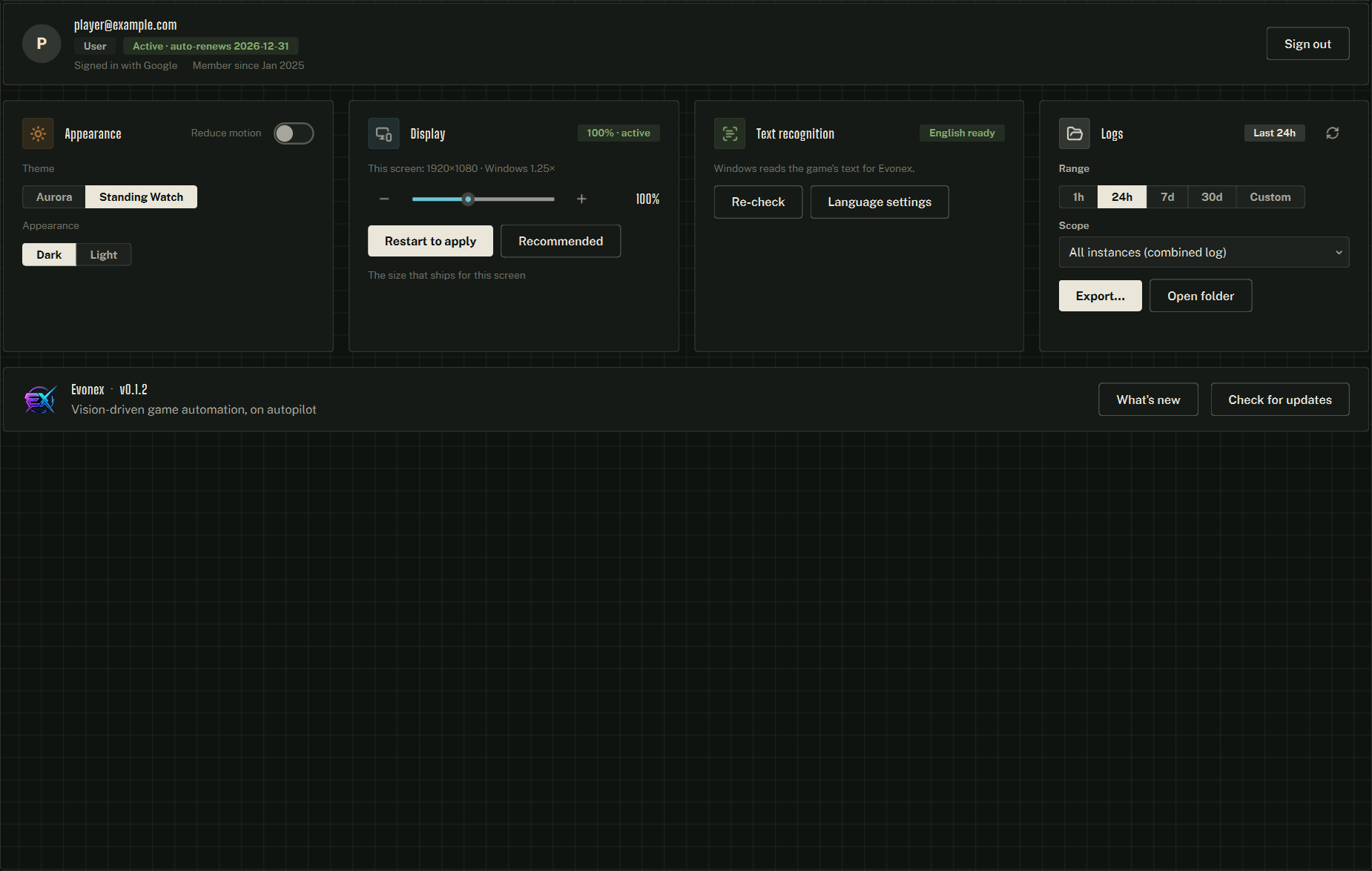Open What's new
The image size is (1372, 871).
click(x=1148, y=400)
